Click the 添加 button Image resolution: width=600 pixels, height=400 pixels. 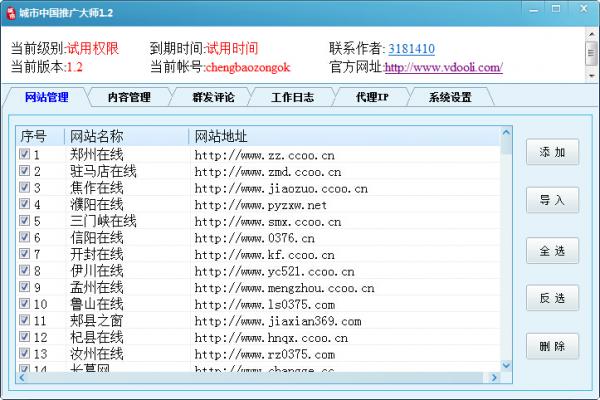pos(552,152)
